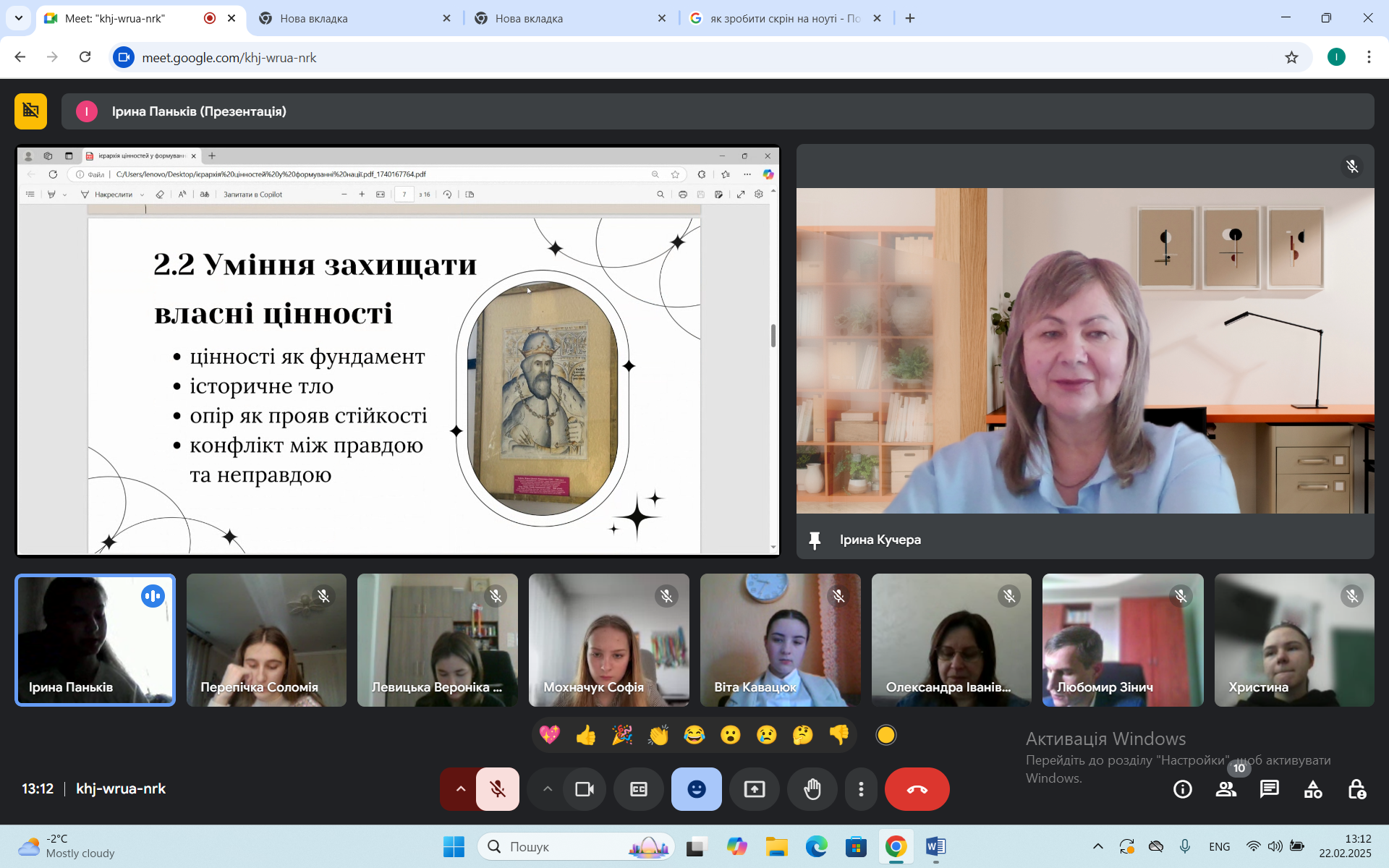Open the activities shapes icon
The image size is (1389, 868).
pos(1312,788)
